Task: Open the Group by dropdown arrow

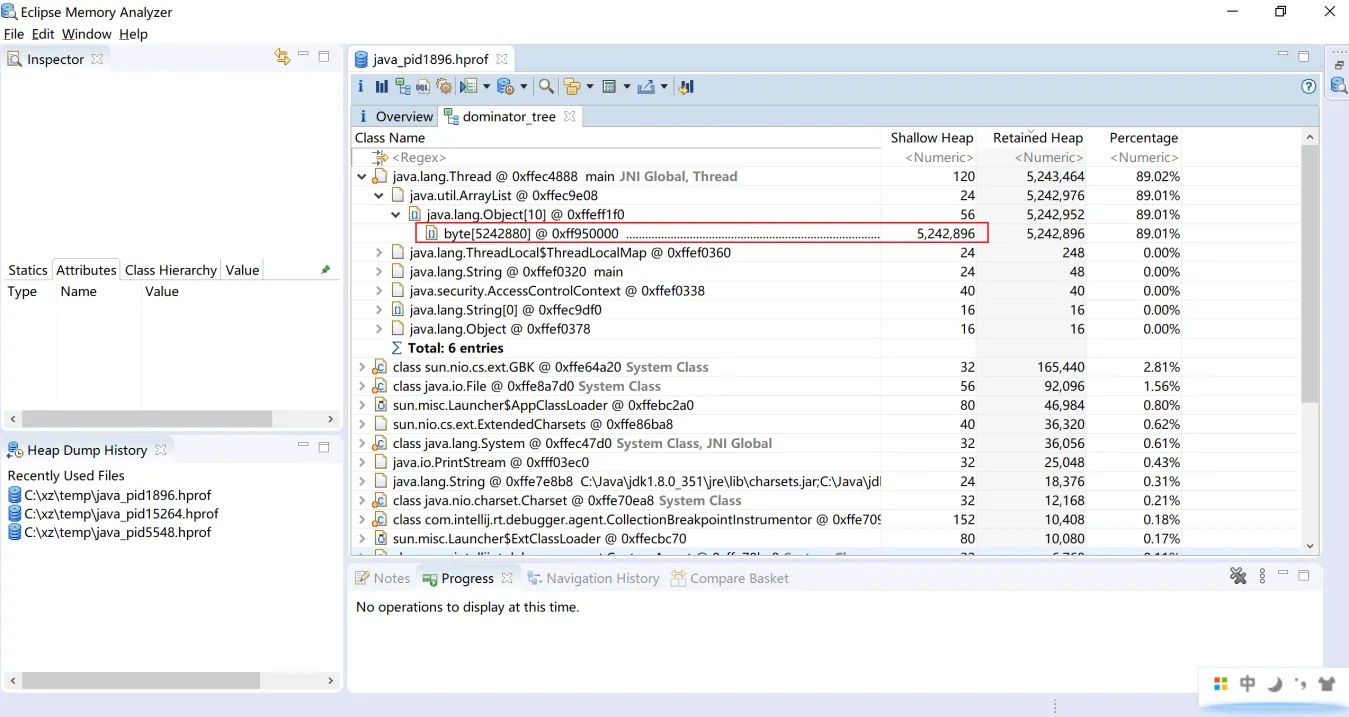Action: click(x=590, y=87)
